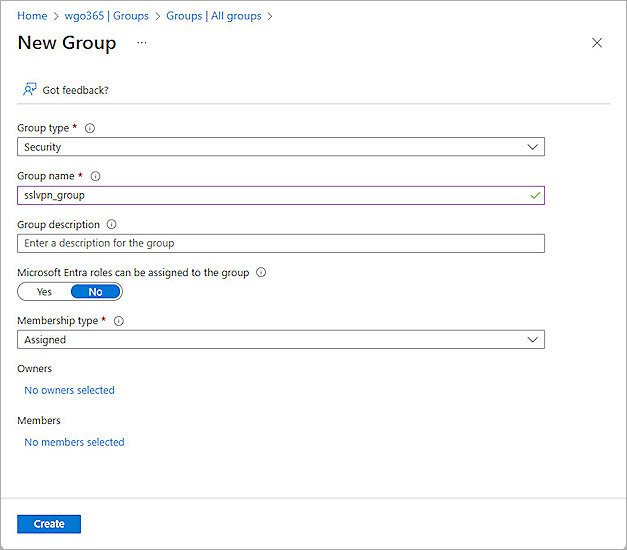Click the No owners selected link
This screenshot has height=550, width=627.
click(x=70, y=390)
